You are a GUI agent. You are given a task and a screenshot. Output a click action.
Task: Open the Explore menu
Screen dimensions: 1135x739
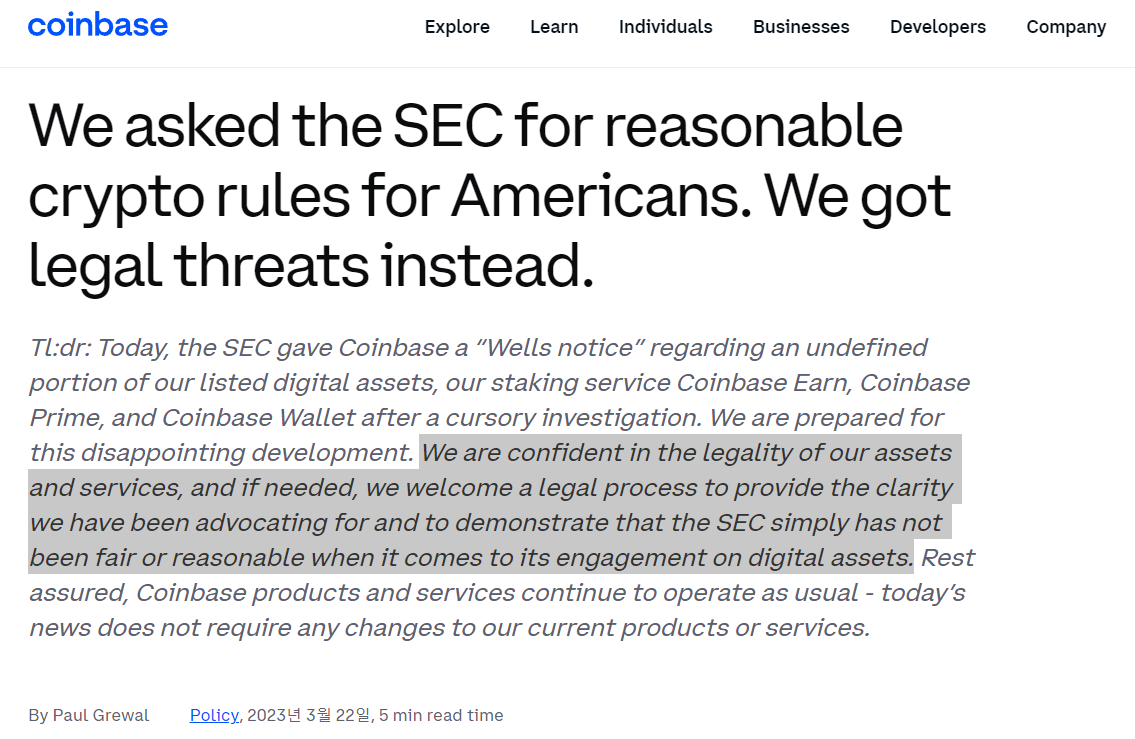(x=457, y=27)
